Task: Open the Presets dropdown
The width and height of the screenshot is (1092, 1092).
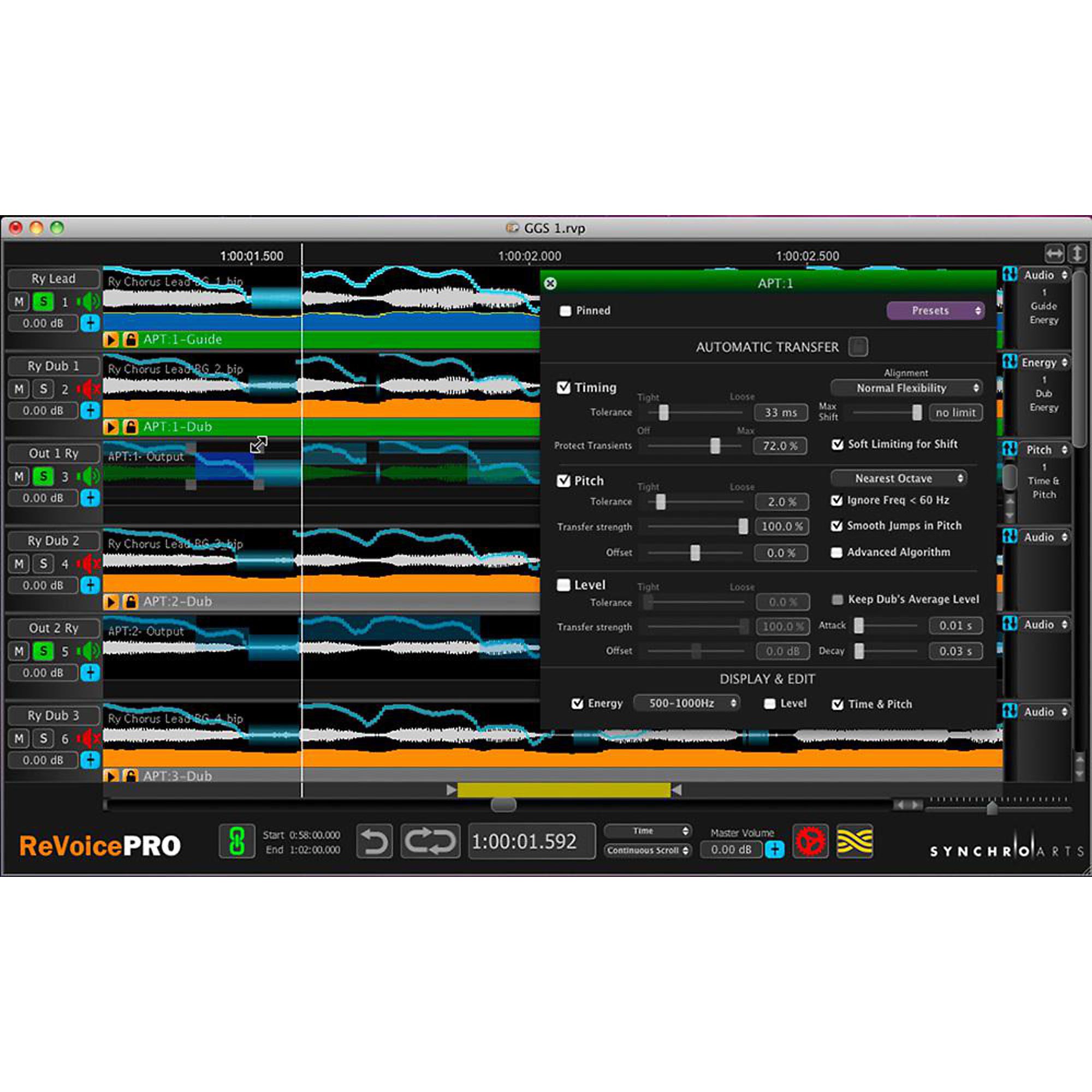Action: (x=935, y=310)
